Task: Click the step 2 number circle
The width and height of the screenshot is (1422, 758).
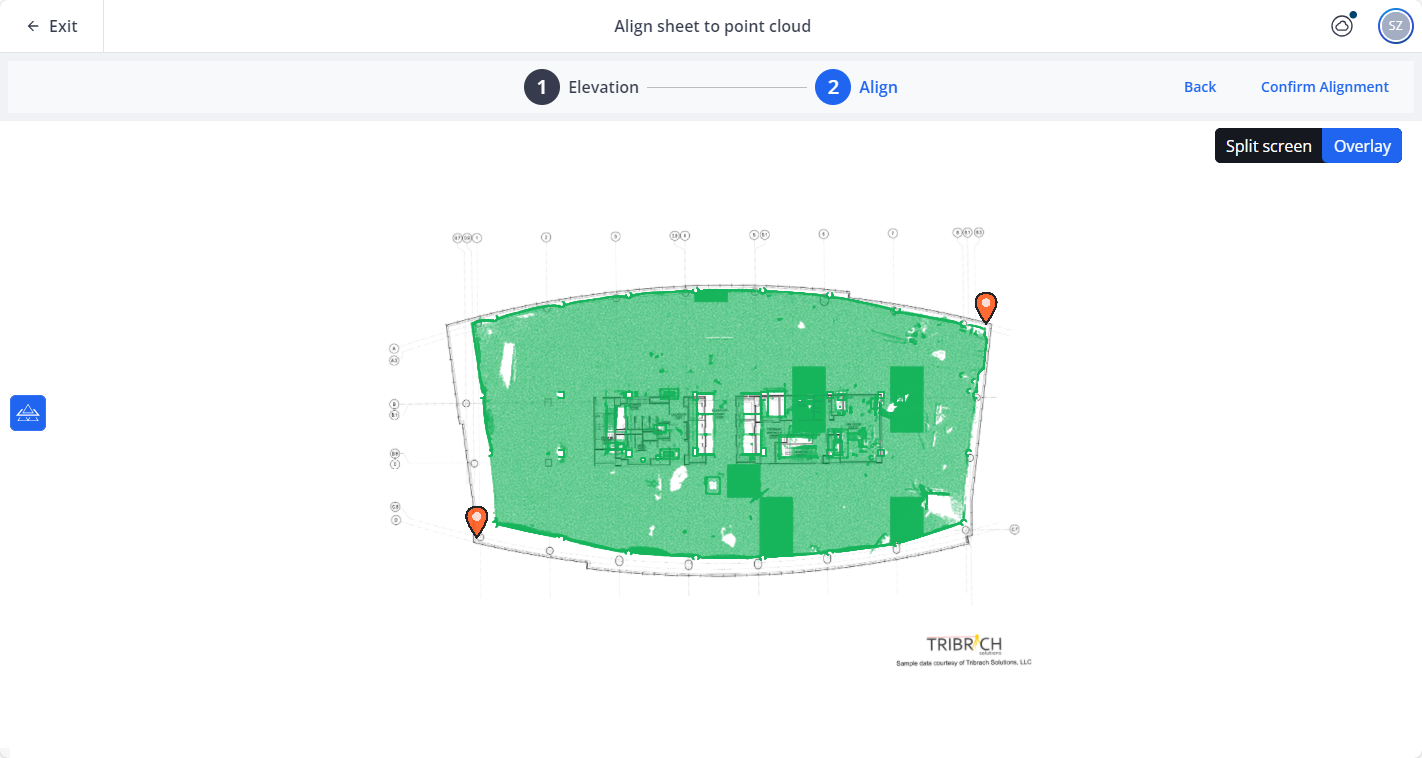Action: pos(833,87)
